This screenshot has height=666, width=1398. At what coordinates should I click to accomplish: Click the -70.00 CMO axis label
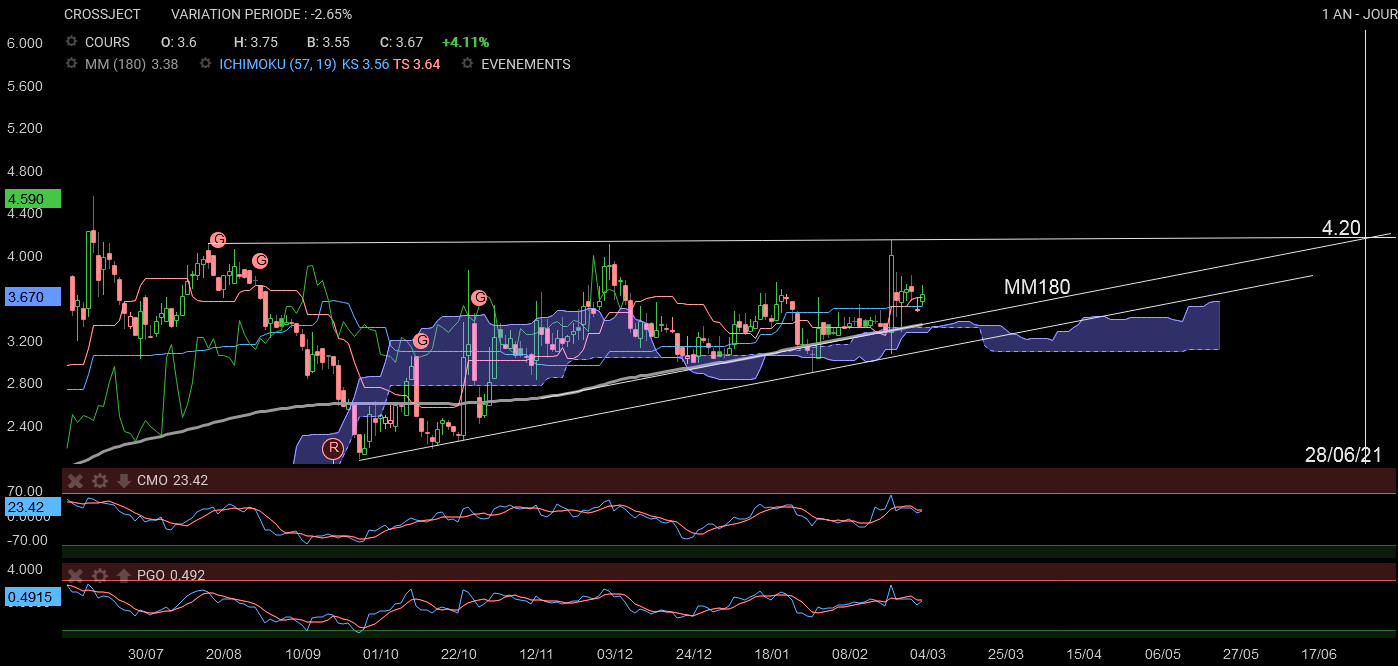click(x=27, y=540)
